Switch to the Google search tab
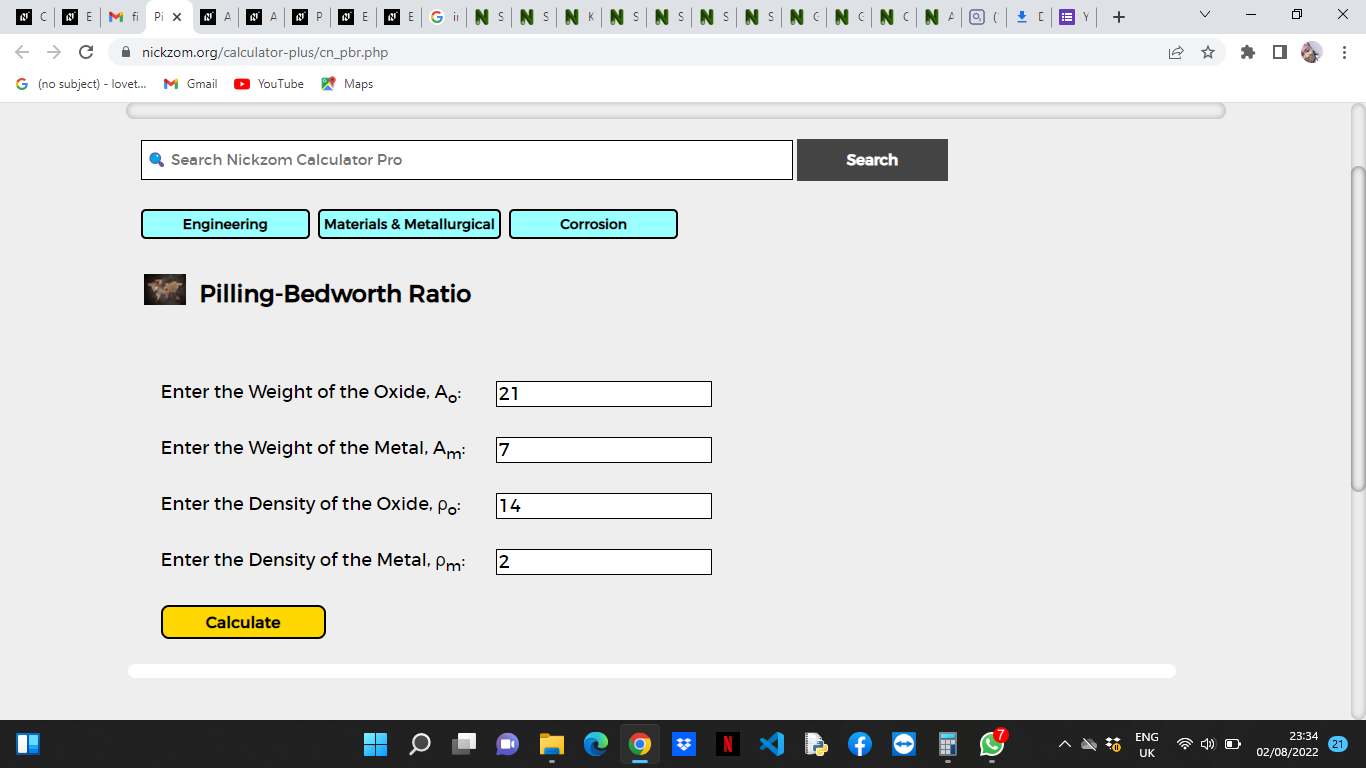Image resolution: width=1366 pixels, height=768 pixels. [x=445, y=17]
